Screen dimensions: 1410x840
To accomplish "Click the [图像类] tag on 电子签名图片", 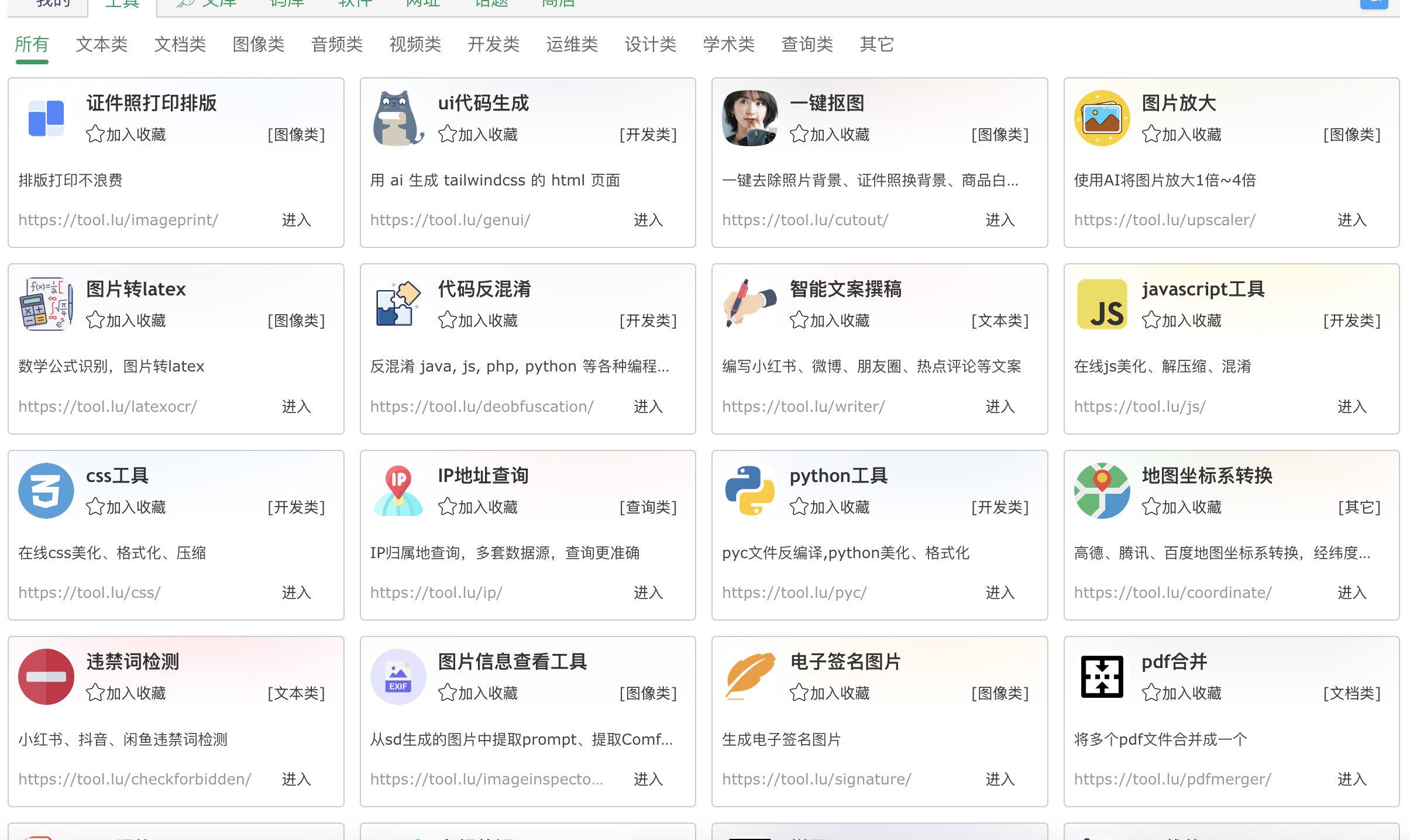I will click(1000, 693).
